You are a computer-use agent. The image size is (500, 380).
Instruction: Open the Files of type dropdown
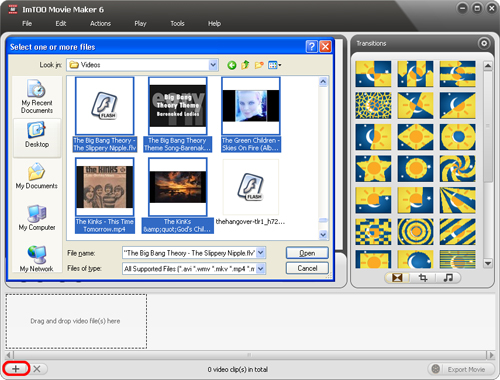click(x=261, y=268)
